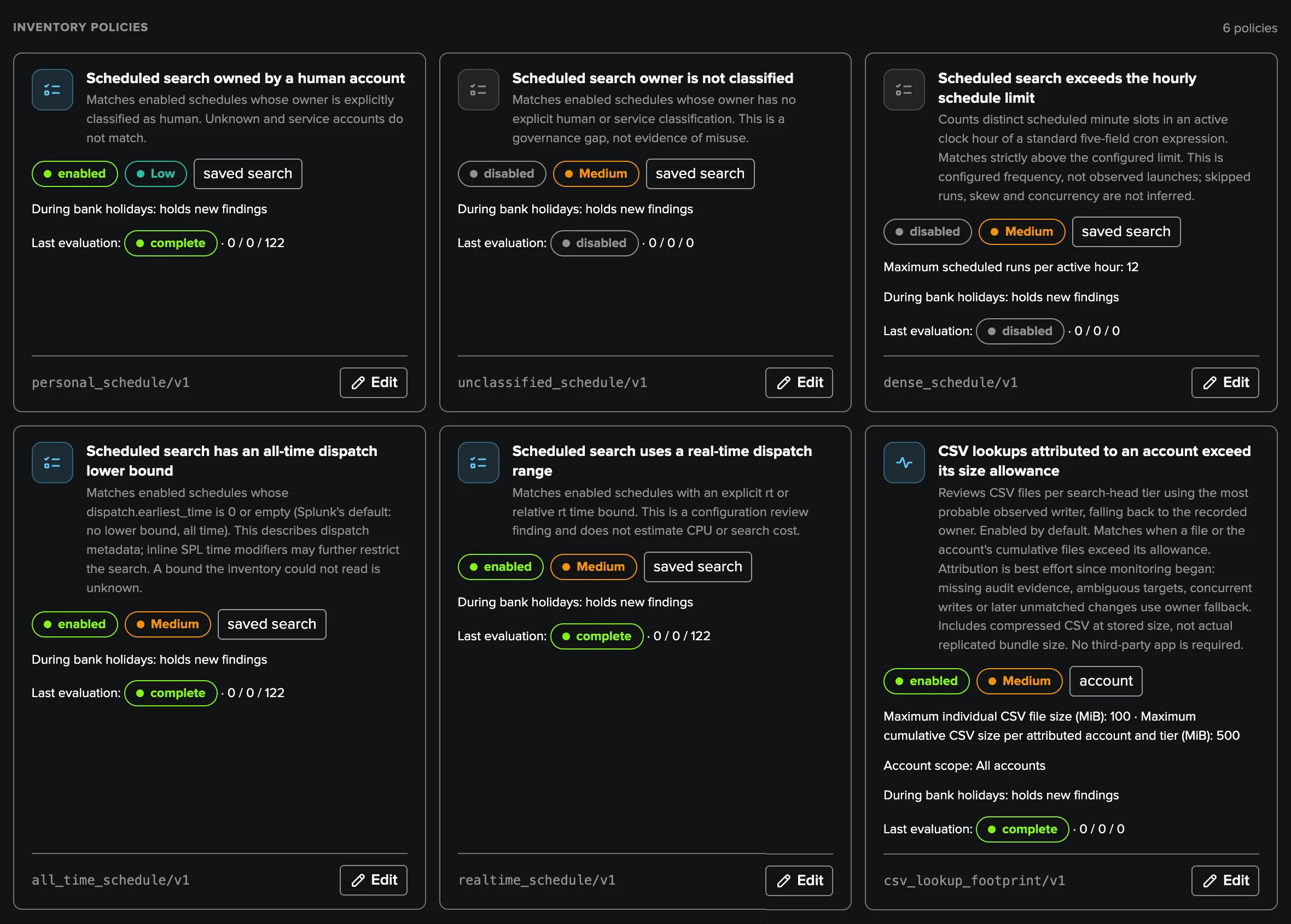The width and height of the screenshot is (1291, 924).
Task: Click 'saved search' tag on all_time_schedule card
Action: (271, 624)
